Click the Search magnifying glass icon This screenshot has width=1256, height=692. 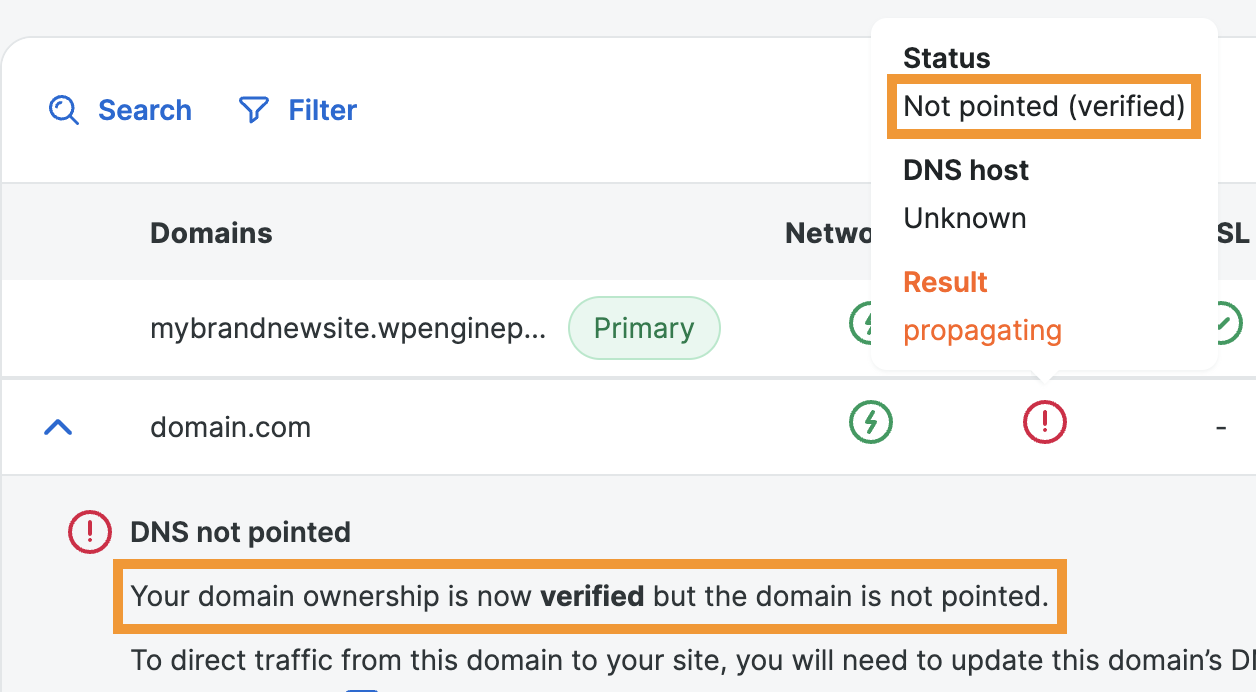(64, 110)
